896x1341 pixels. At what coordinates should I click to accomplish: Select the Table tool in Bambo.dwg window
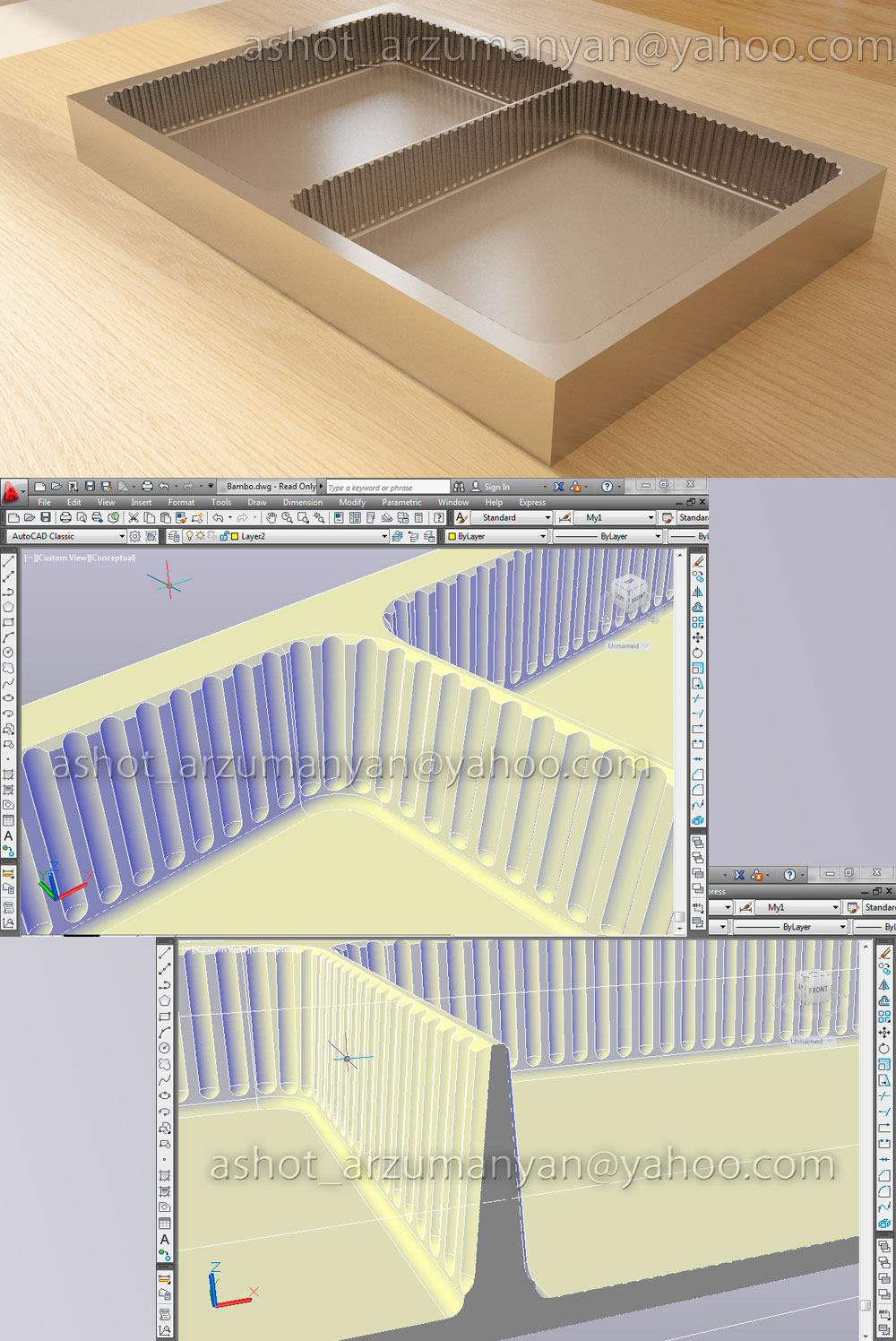click(9, 820)
